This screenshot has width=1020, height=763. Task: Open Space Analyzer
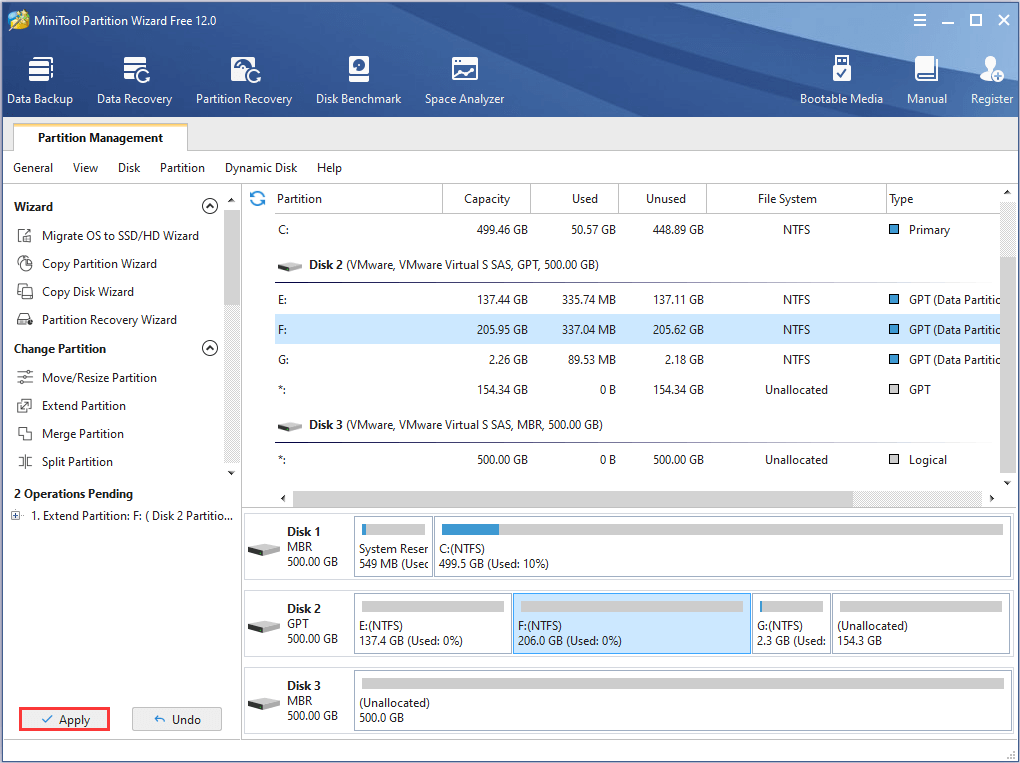click(x=464, y=81)
